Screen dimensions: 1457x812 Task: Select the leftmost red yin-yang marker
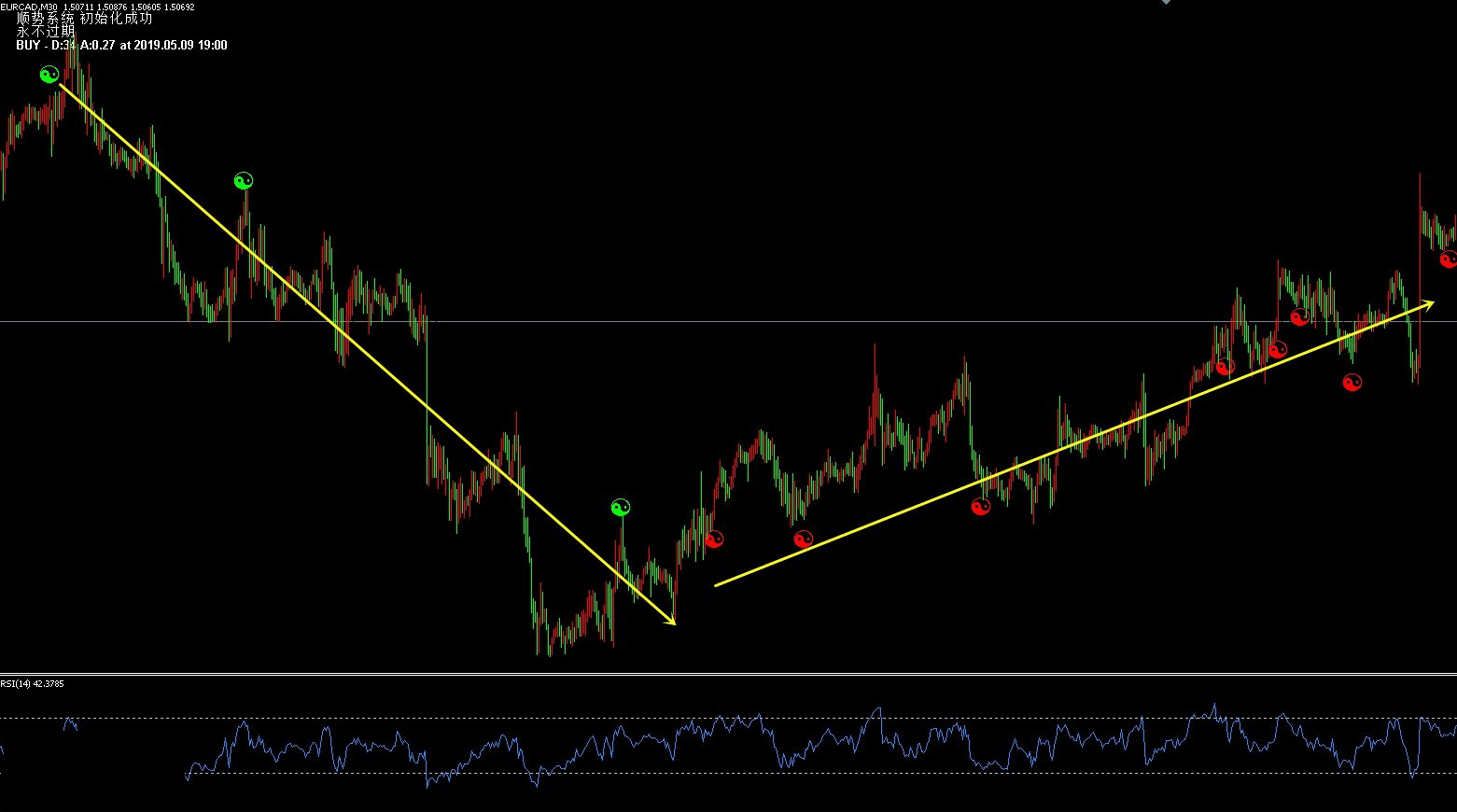click(714, 539)
